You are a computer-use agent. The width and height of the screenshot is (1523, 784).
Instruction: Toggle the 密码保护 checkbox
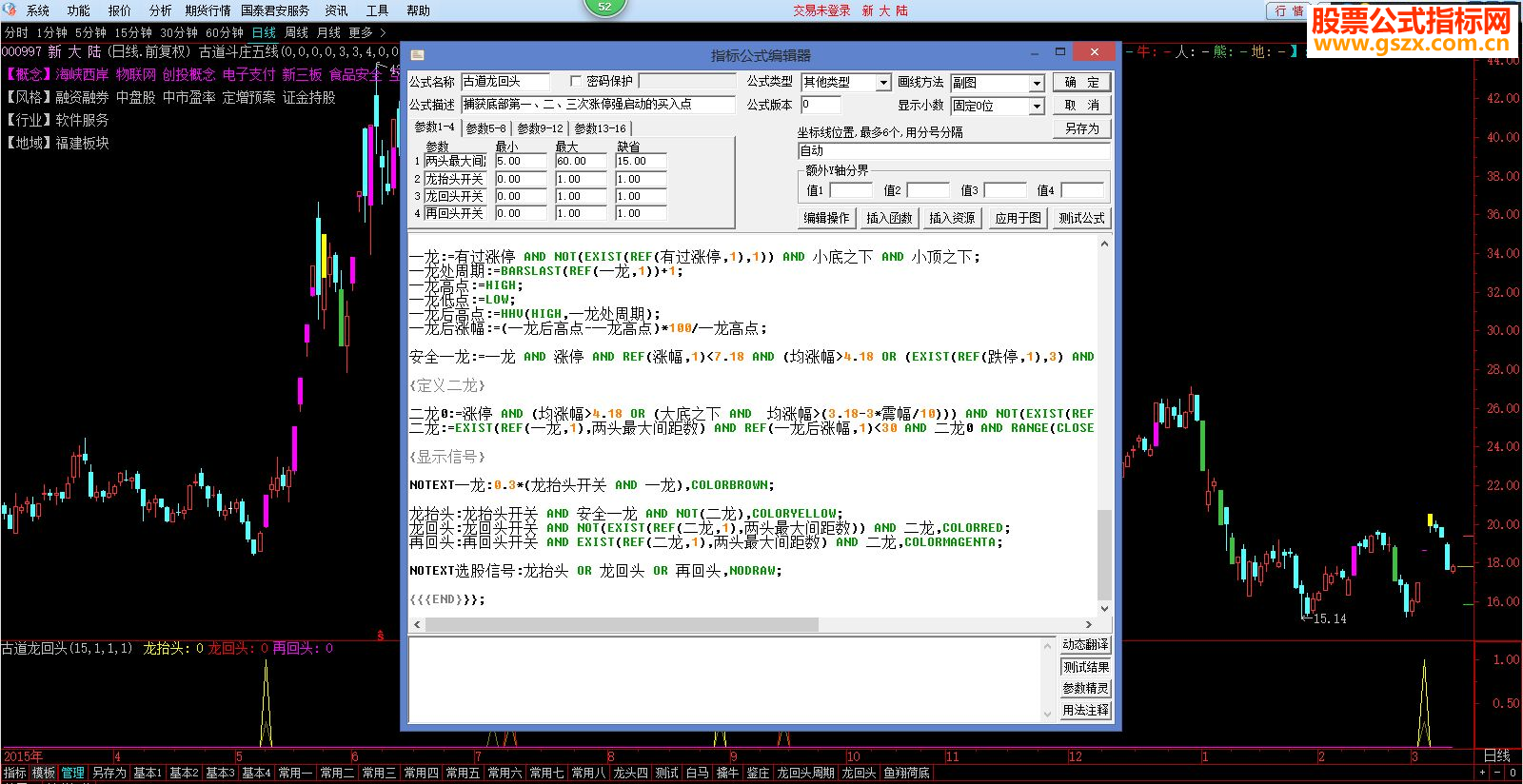(x=575, y=81)
